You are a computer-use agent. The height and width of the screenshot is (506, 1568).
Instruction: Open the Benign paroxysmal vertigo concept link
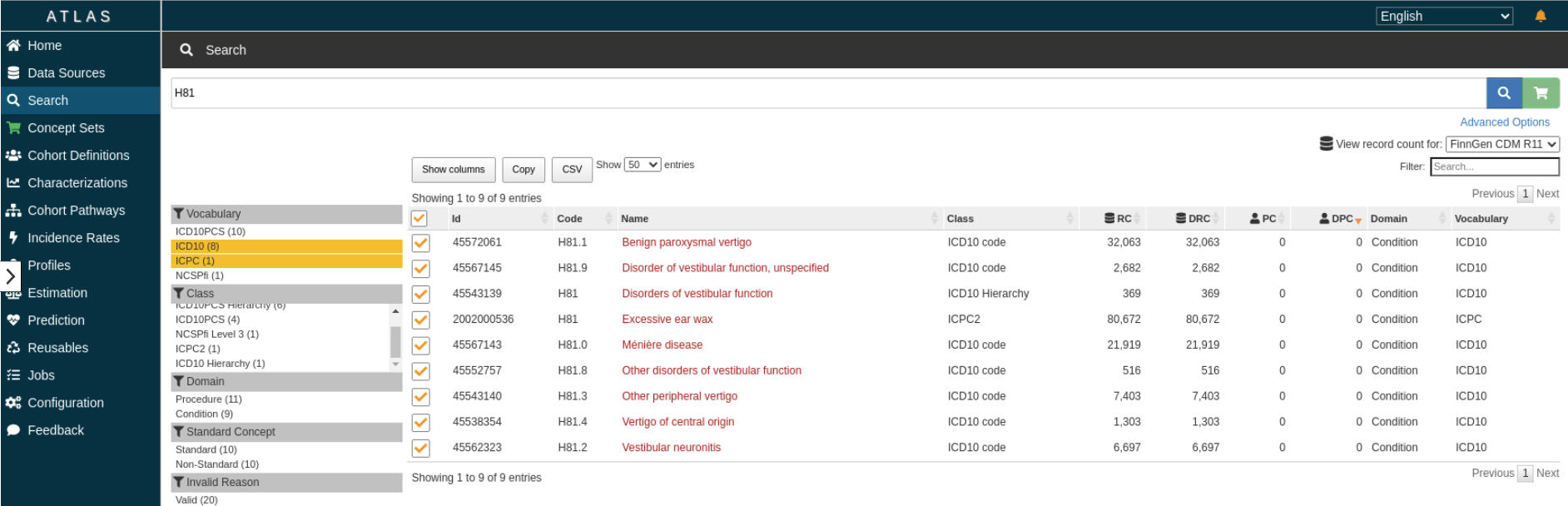tap(687, 242)
